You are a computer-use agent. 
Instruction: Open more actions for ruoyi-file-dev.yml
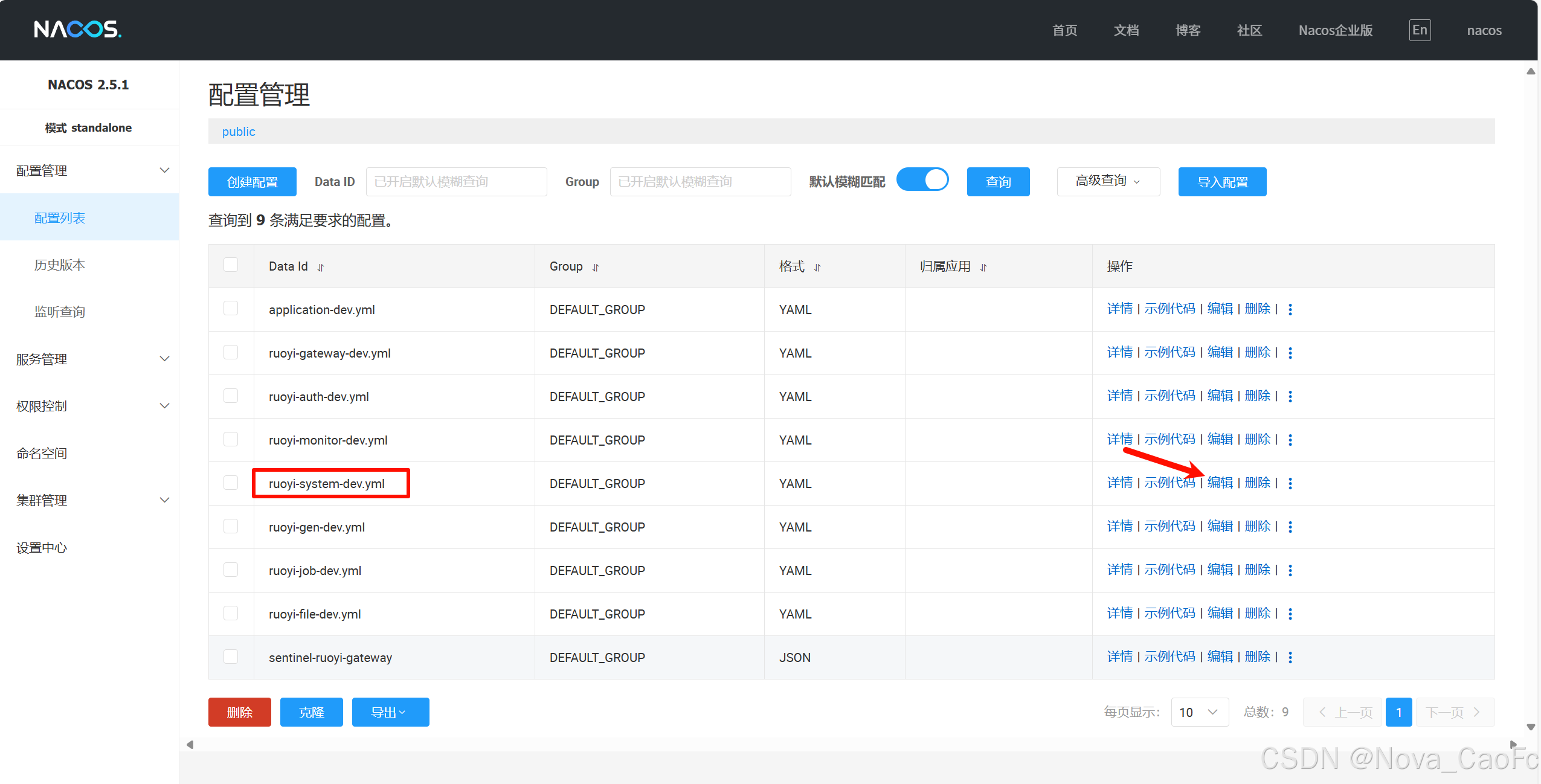(x=1290, y=614)
